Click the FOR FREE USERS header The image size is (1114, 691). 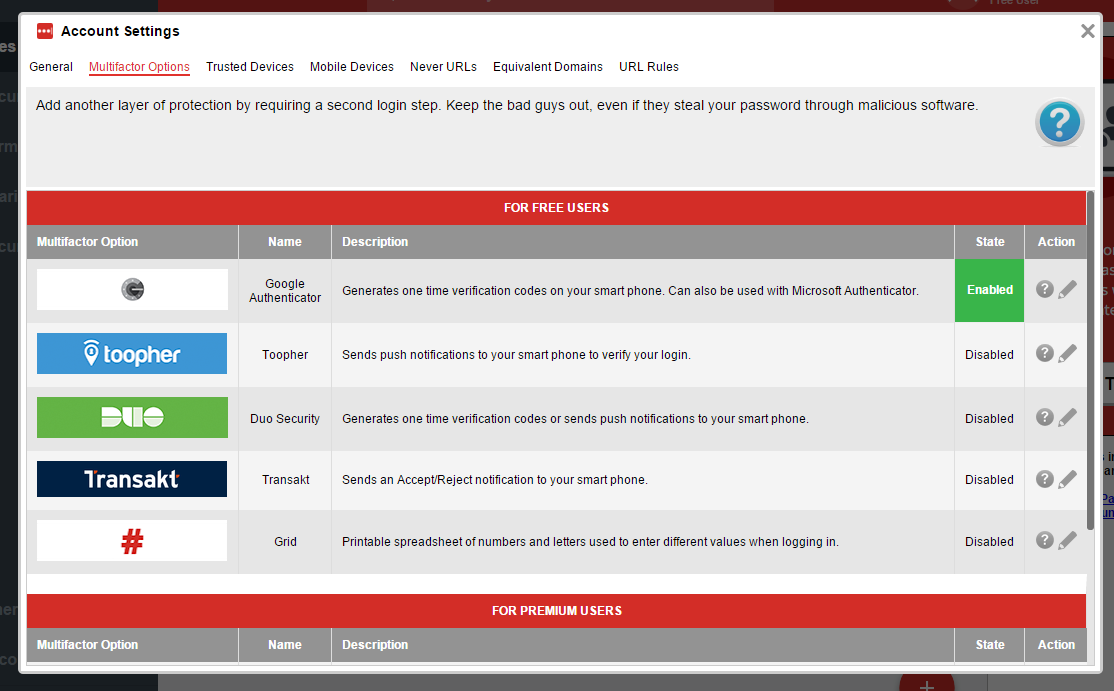tap(556, 207)
